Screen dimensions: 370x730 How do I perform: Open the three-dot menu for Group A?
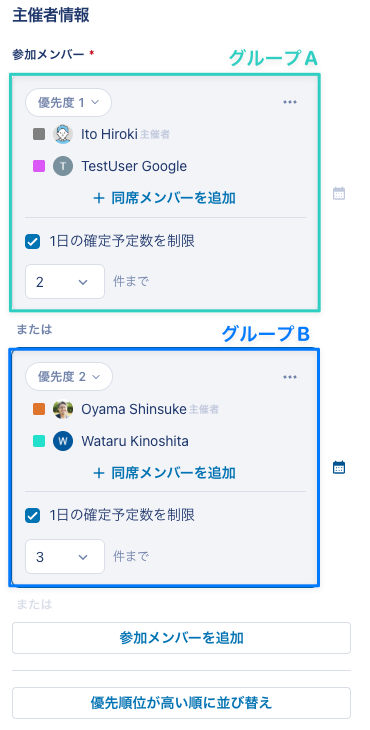(x=289, y=102)
